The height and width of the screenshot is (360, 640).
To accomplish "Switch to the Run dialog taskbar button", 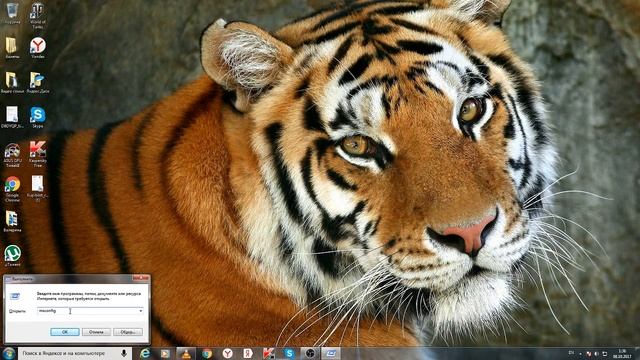I will click(x=331, y=353).
